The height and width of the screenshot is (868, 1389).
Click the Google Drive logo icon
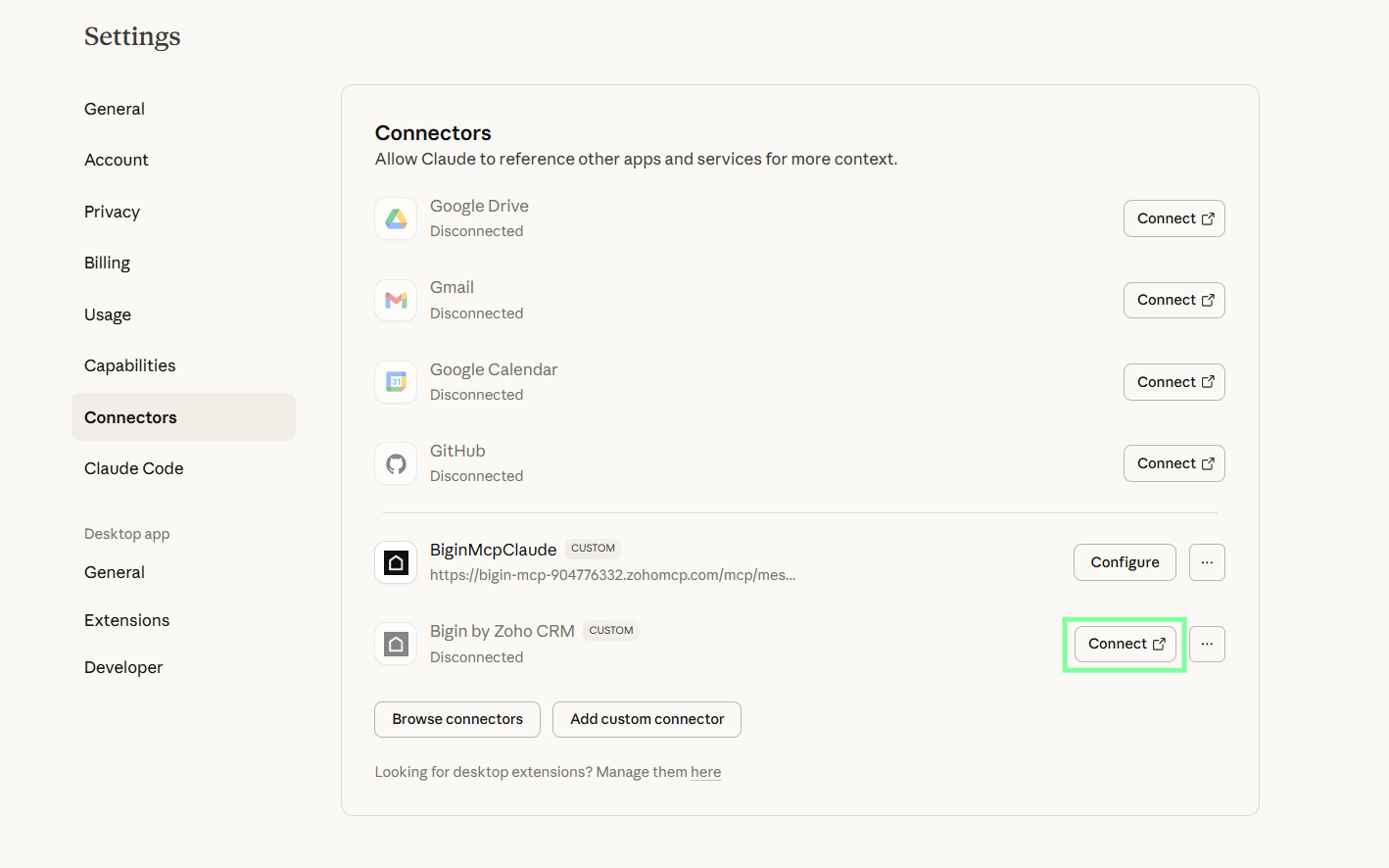point(396,218)
